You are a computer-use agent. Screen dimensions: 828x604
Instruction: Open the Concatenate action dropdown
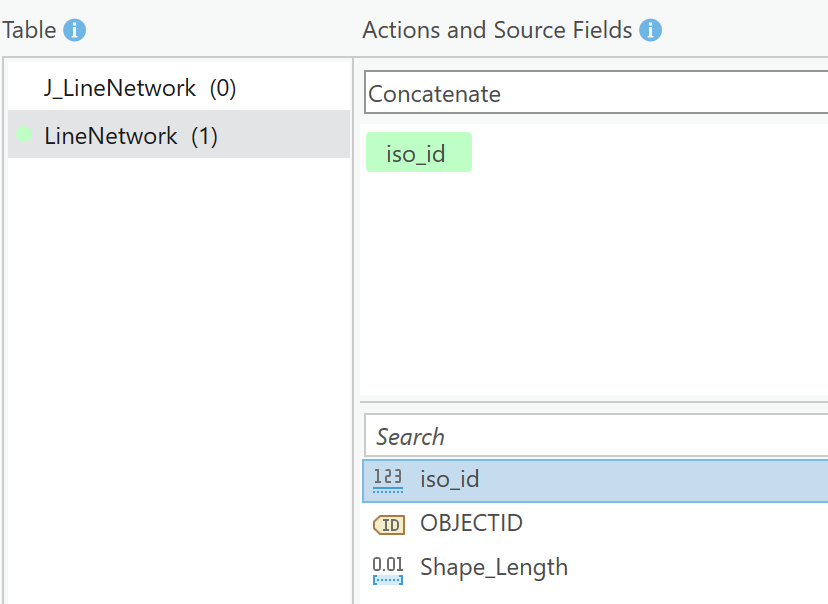(x=600, y=92)
